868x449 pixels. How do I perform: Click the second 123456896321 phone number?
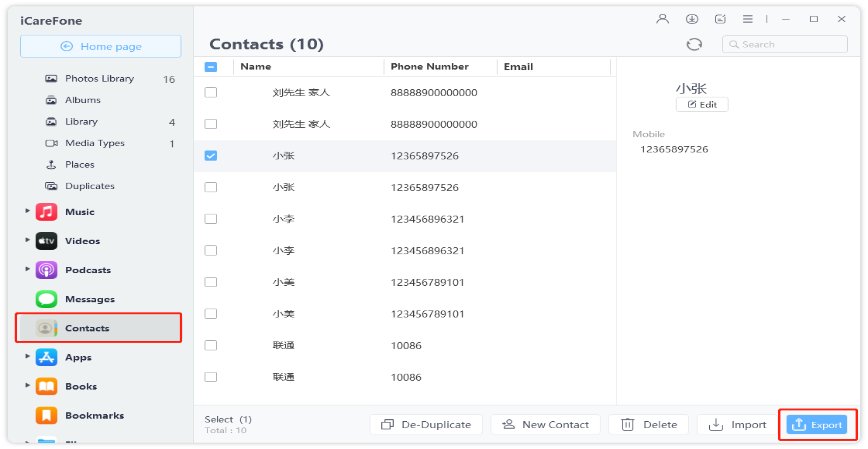click(x=427, y=251)
